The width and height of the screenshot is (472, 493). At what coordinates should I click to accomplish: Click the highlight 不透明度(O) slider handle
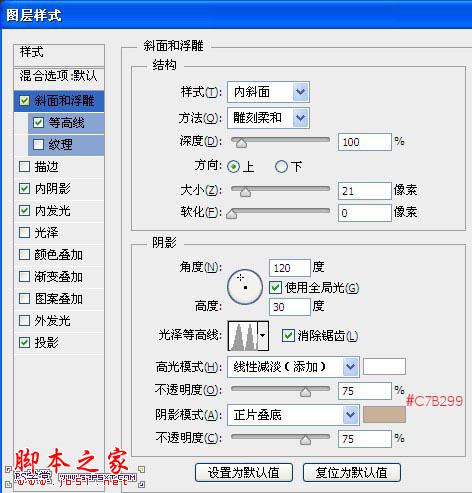tap(305, 392)
